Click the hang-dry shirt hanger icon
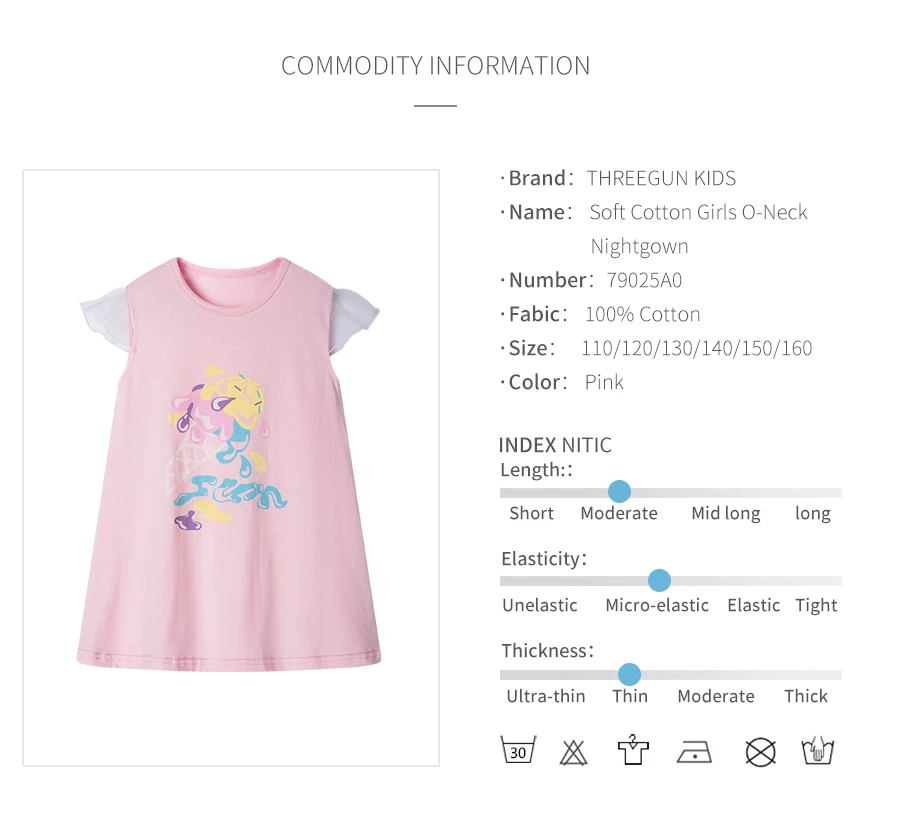Screen dimensions: 900x823 [x=633, y=750]
